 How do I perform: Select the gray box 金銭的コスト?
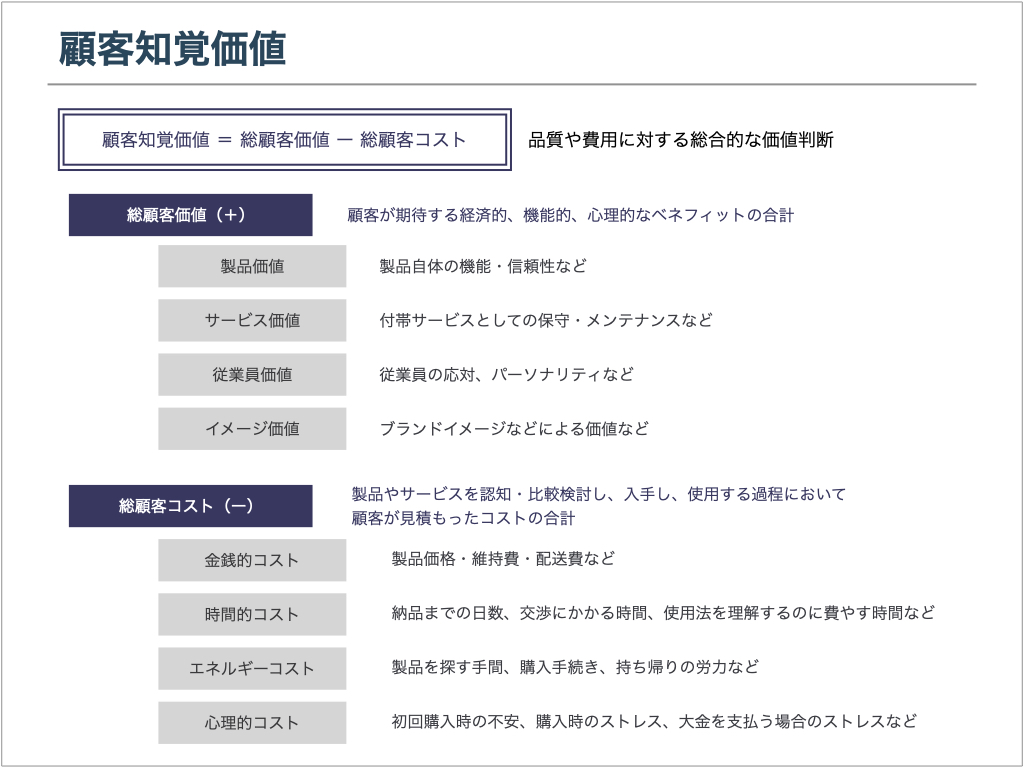point(252,560)
